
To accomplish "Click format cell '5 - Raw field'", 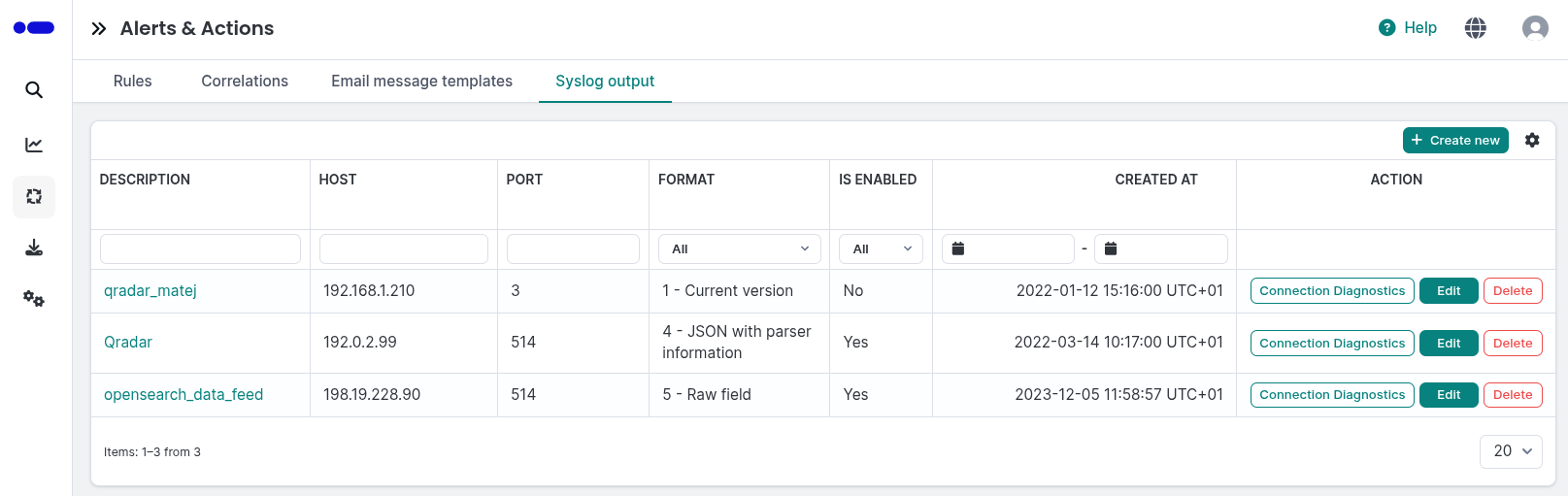I will click(707, 395).
